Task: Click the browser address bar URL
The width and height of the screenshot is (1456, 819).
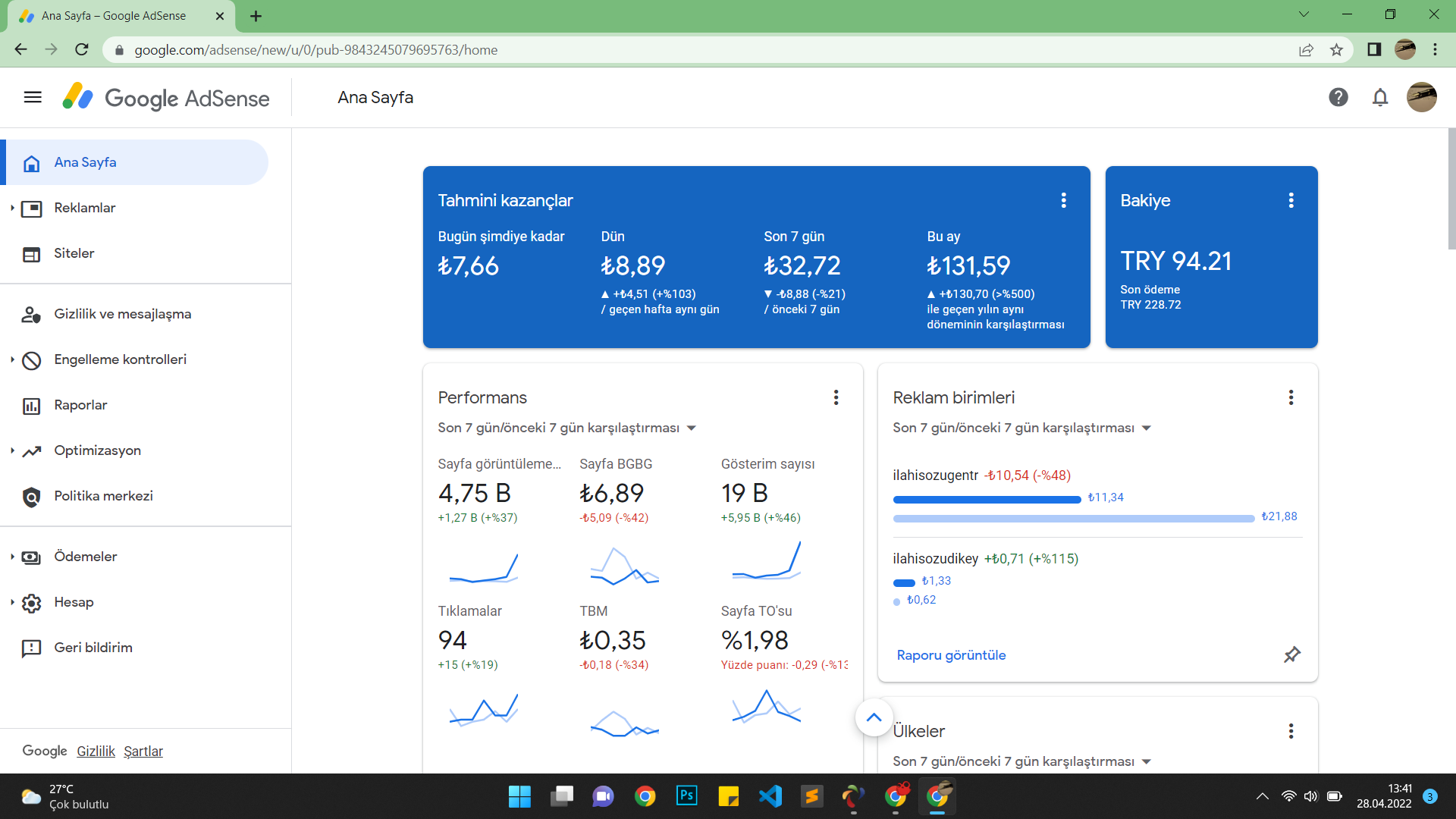Action: pyautogui.click(x=316, y=50)
